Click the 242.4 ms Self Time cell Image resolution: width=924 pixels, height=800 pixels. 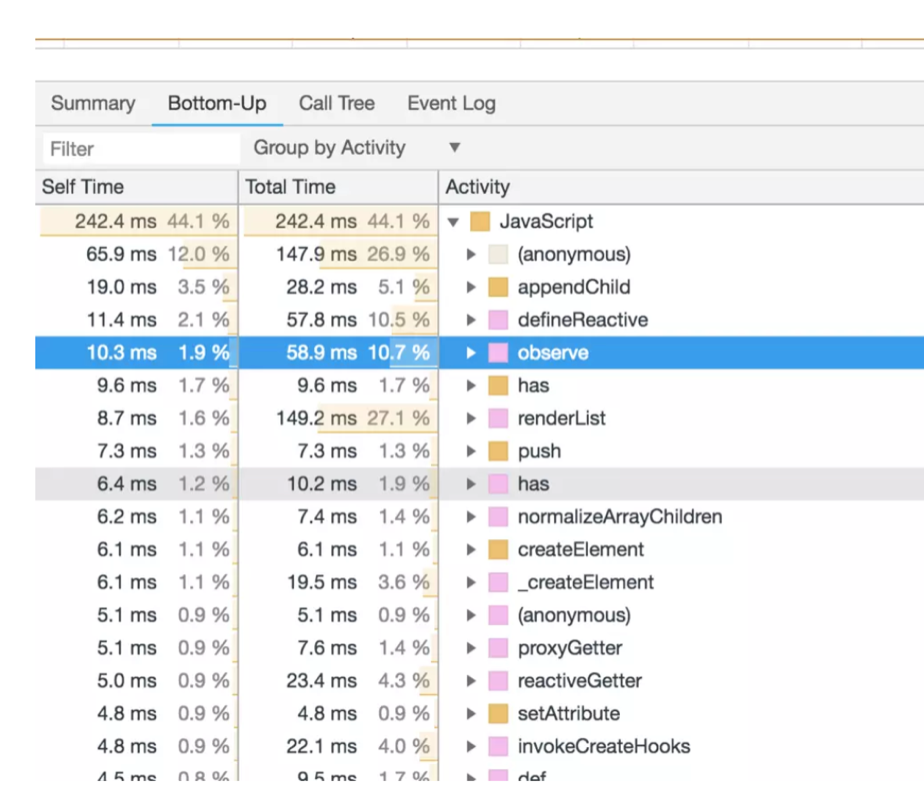(x=137, y=222)
